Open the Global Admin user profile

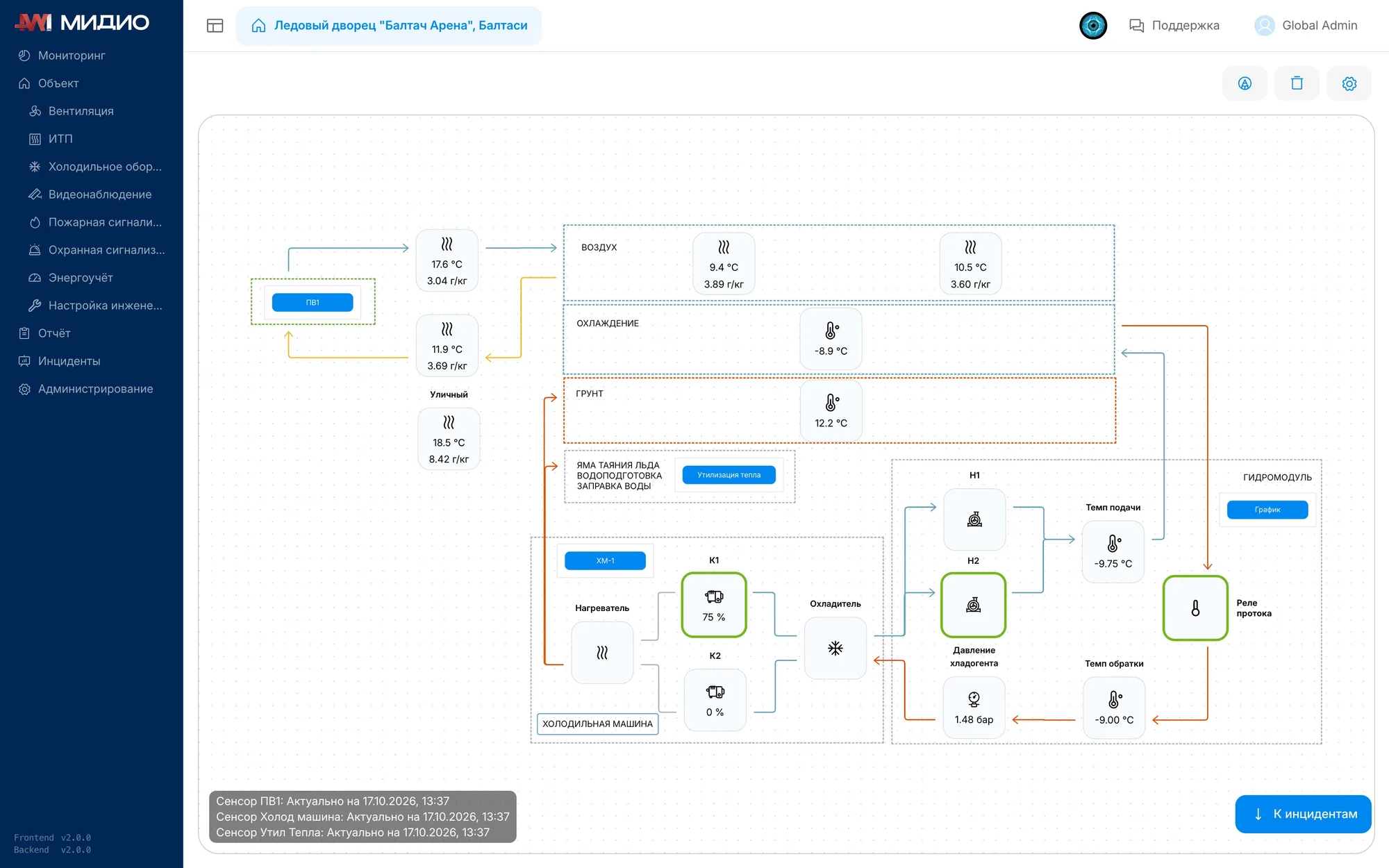point(1306,26)
